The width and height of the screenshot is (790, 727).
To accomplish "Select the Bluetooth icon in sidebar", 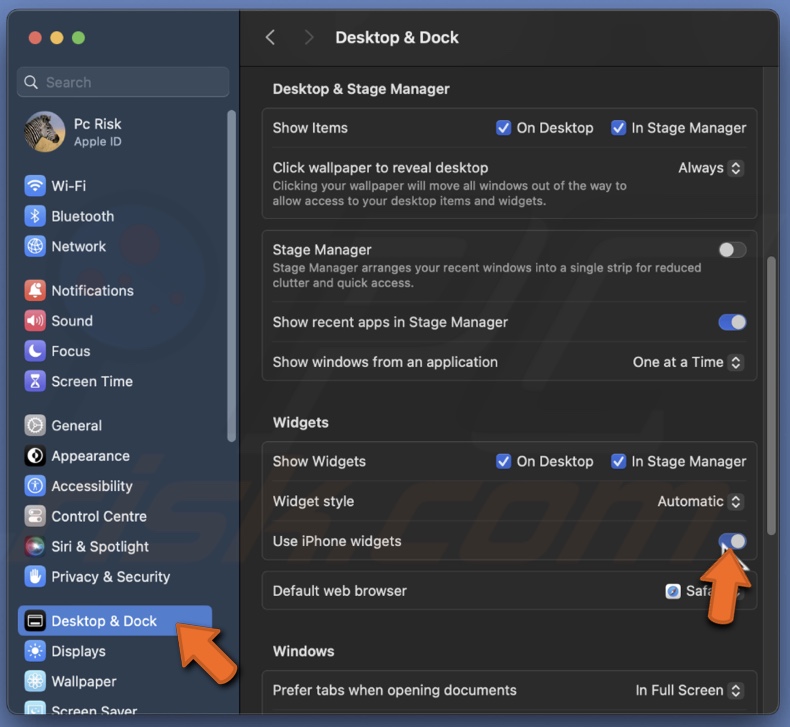I will pos(35,216).
